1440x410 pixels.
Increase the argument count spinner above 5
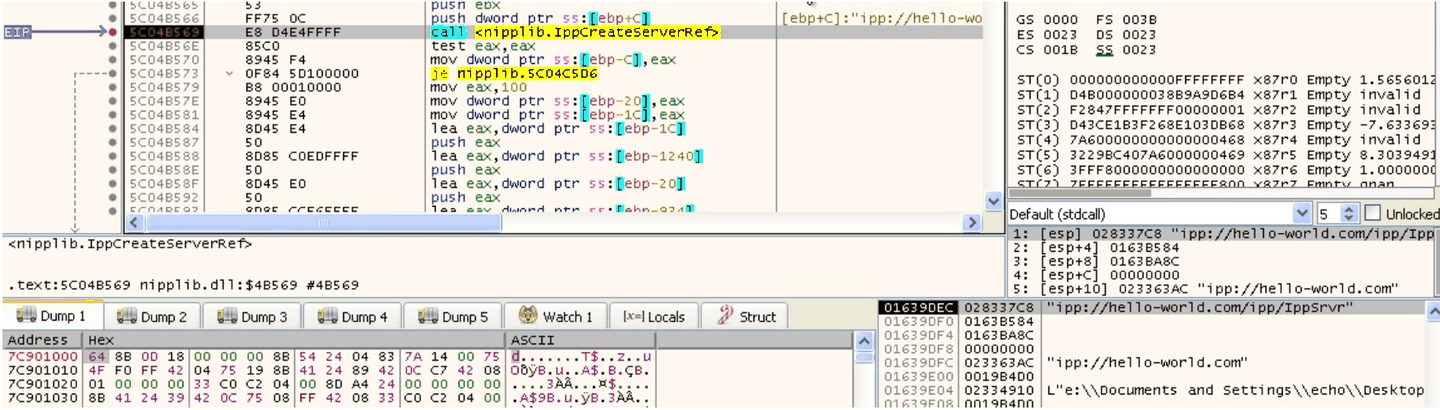[x=1350, y=209]
